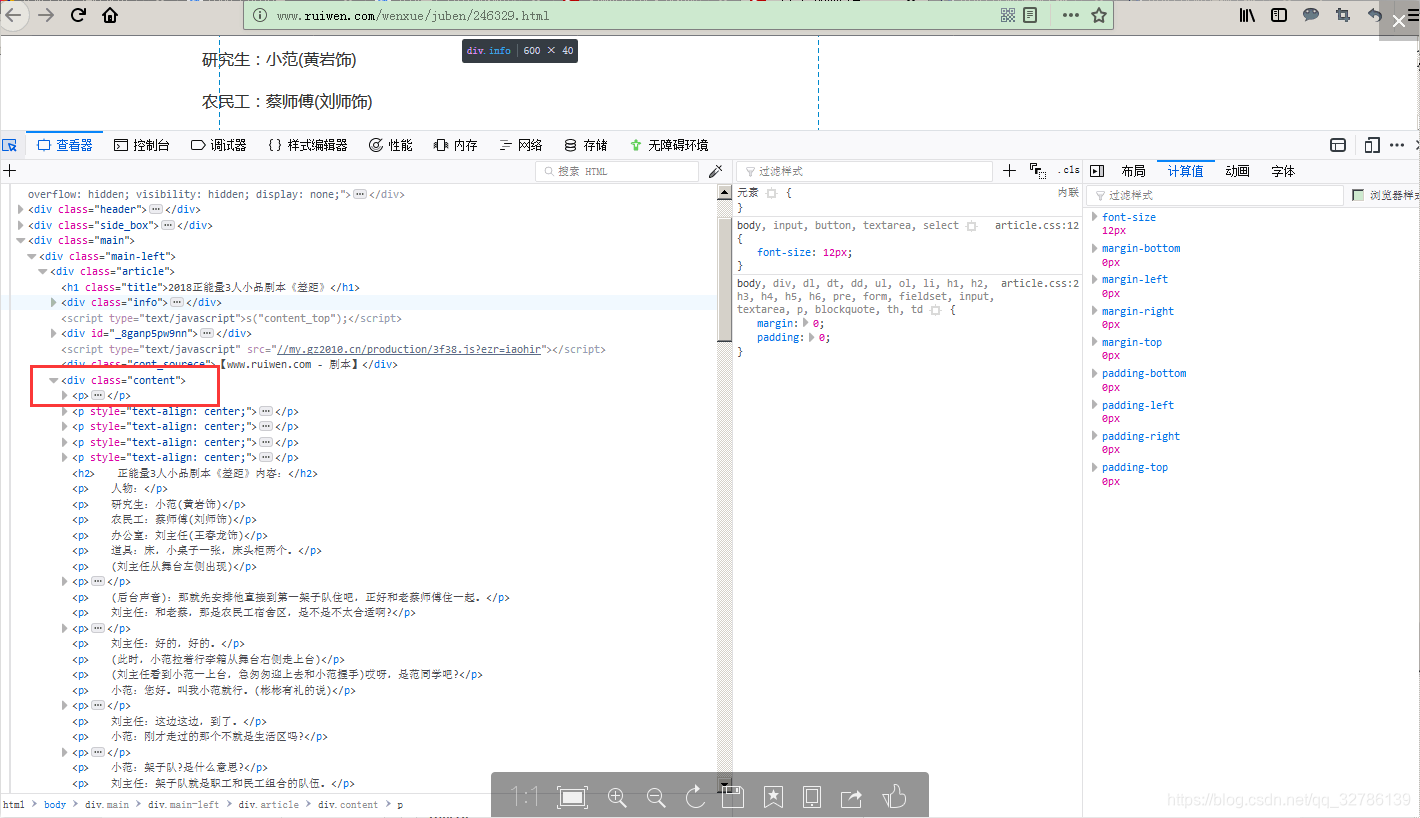Click zoom-in magnifier in image viewer bar
Screen dimensions: 1420x818
click(x=617, y=797)
